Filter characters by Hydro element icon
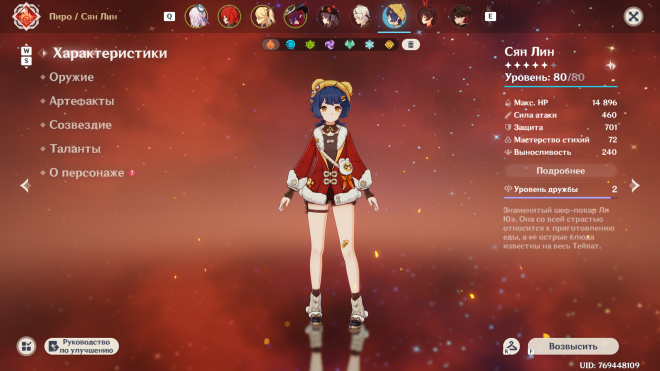This screenshot has width=660, height=371. [290, 44]
